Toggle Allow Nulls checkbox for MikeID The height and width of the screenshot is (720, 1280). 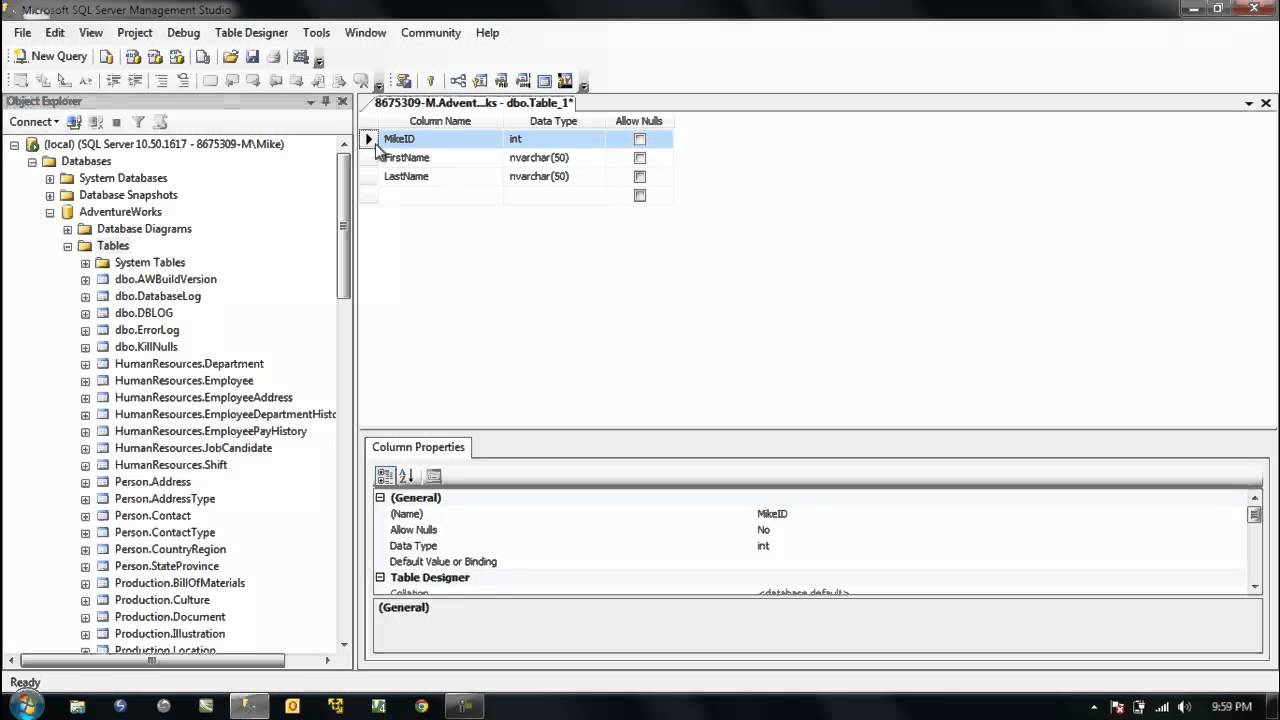640,139
